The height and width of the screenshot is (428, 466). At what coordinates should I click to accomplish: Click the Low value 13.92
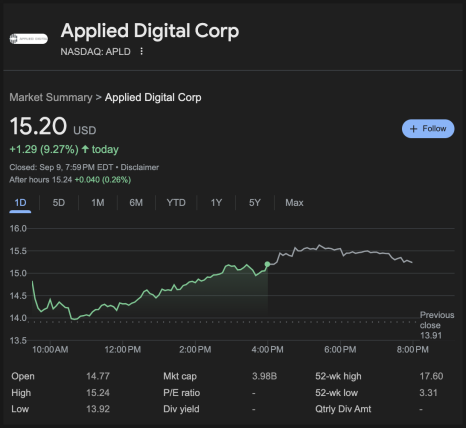(x=98, y=409)
